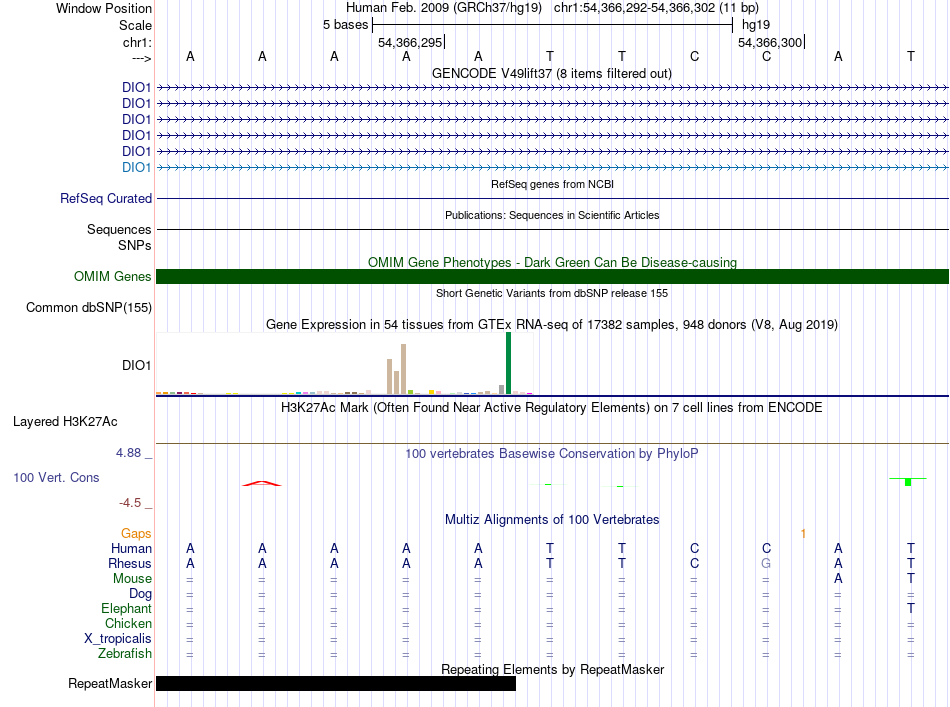Click the Mouse alignment row label
The height and width of the screenshot is (707, 950).
[x=132, y=579]
